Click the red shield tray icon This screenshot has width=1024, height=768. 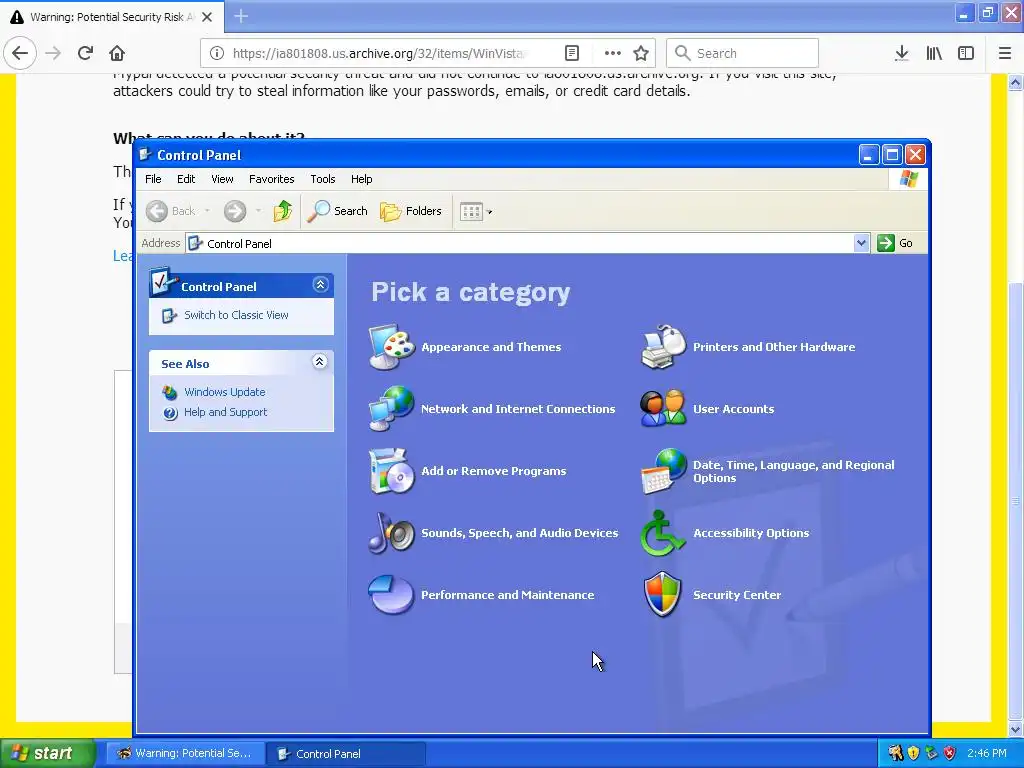coord(950,753)
